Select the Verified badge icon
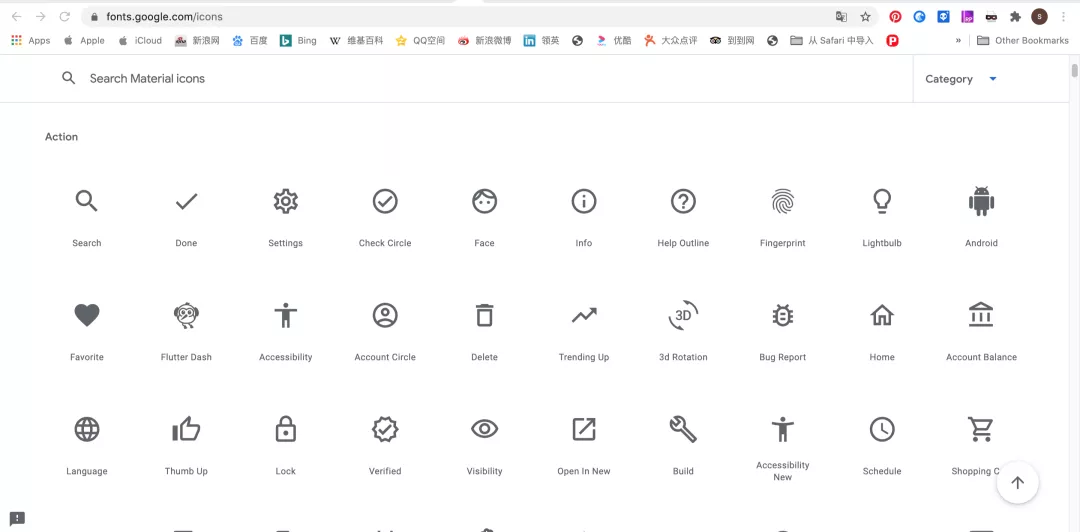Screen dimensions: 1080x532 tap(385, 430)
